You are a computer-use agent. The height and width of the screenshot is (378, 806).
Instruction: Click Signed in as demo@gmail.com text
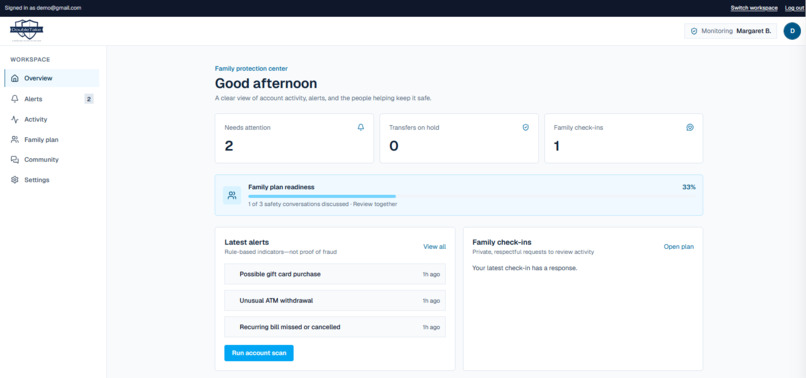point(43,8)
